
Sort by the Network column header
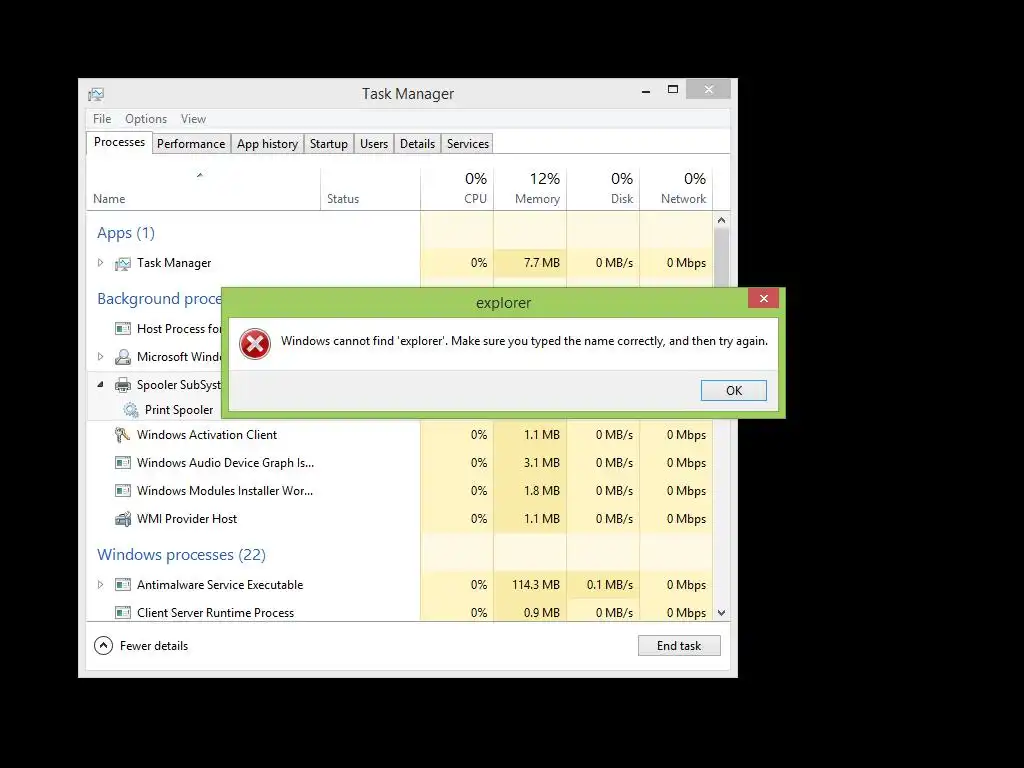(677, 189)
